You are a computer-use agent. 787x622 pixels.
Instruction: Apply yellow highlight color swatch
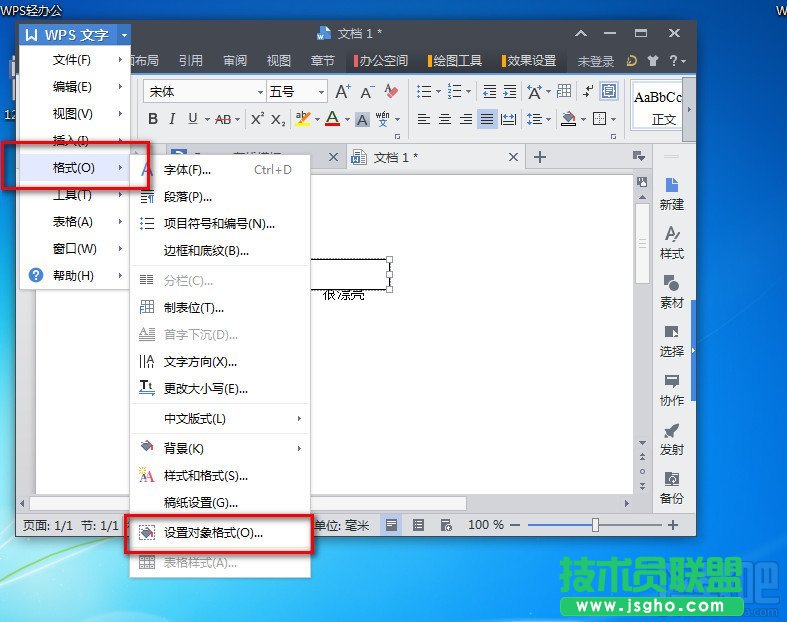coord(302,119)
